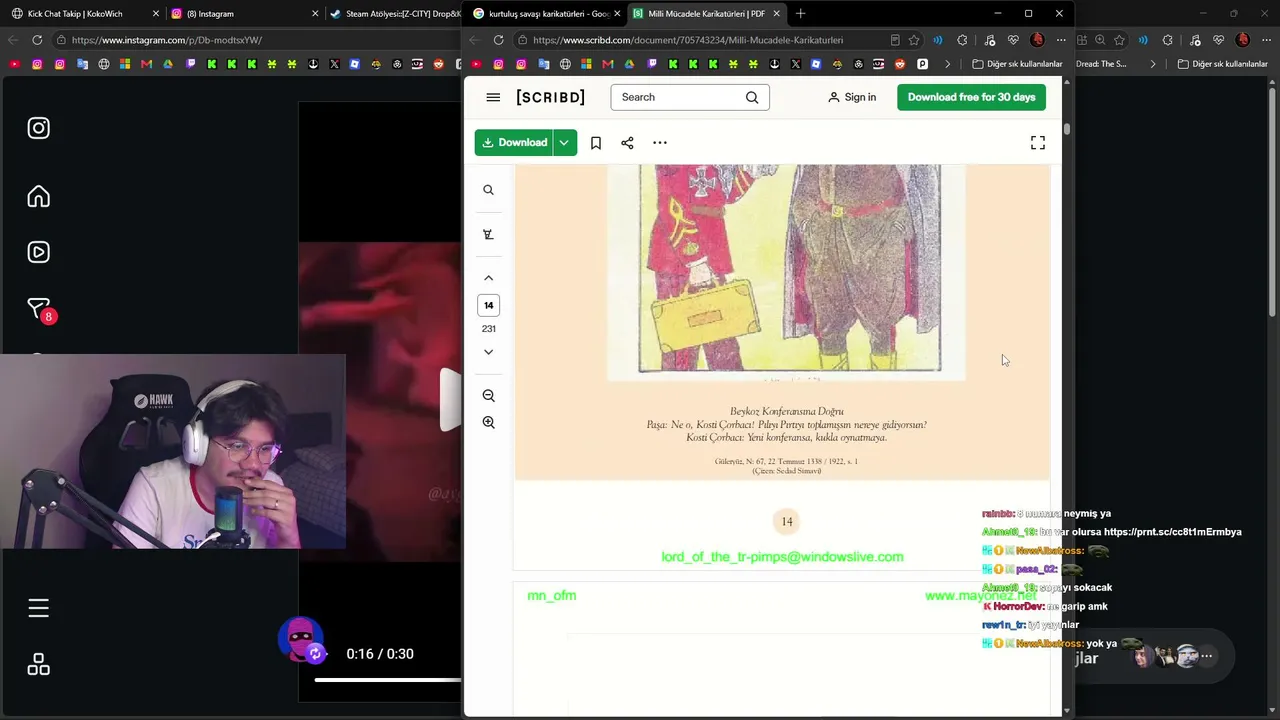The height and width of the screenshot is (720, 1280).
Task: Favorite the Scribd page with star icon
Action: [x=914, y=40]
